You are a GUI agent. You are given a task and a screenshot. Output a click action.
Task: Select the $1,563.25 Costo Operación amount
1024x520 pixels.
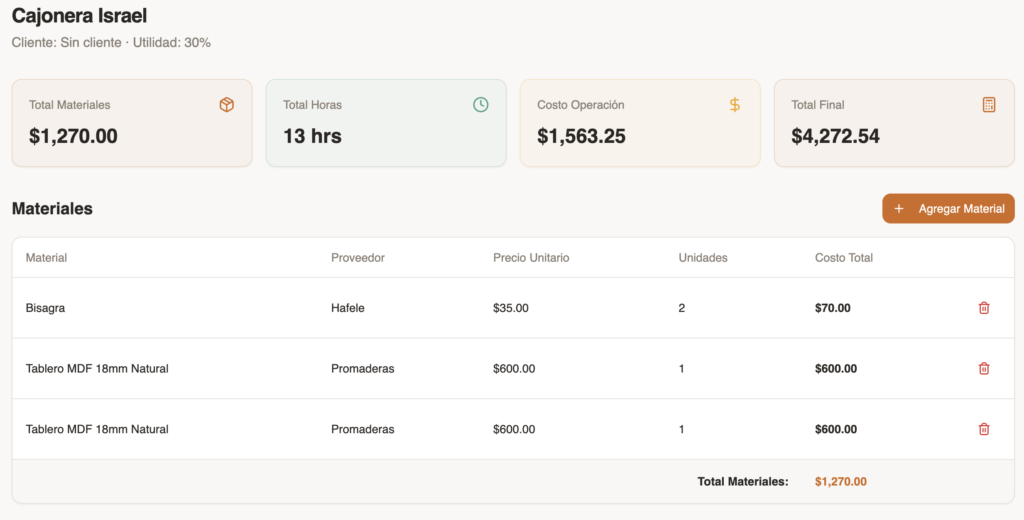[581, 136]
